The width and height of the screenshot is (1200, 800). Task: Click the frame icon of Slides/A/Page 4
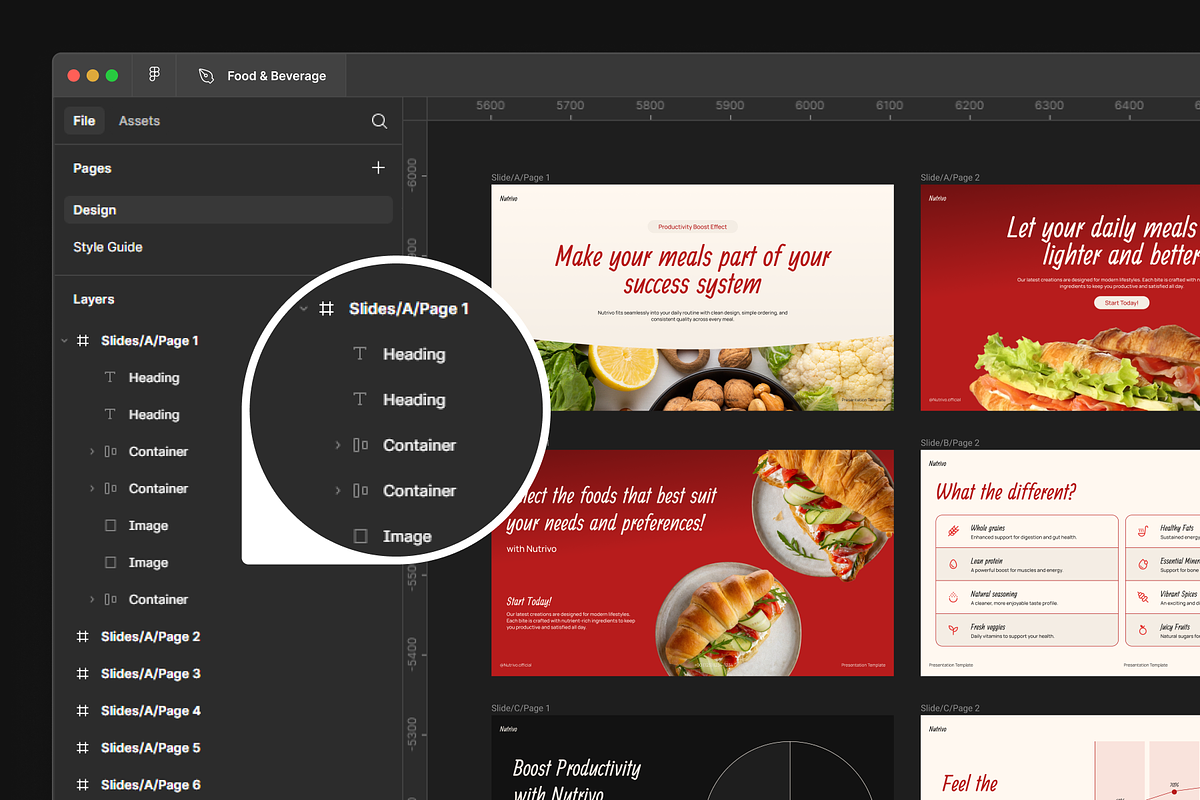(x=83, y=711)
